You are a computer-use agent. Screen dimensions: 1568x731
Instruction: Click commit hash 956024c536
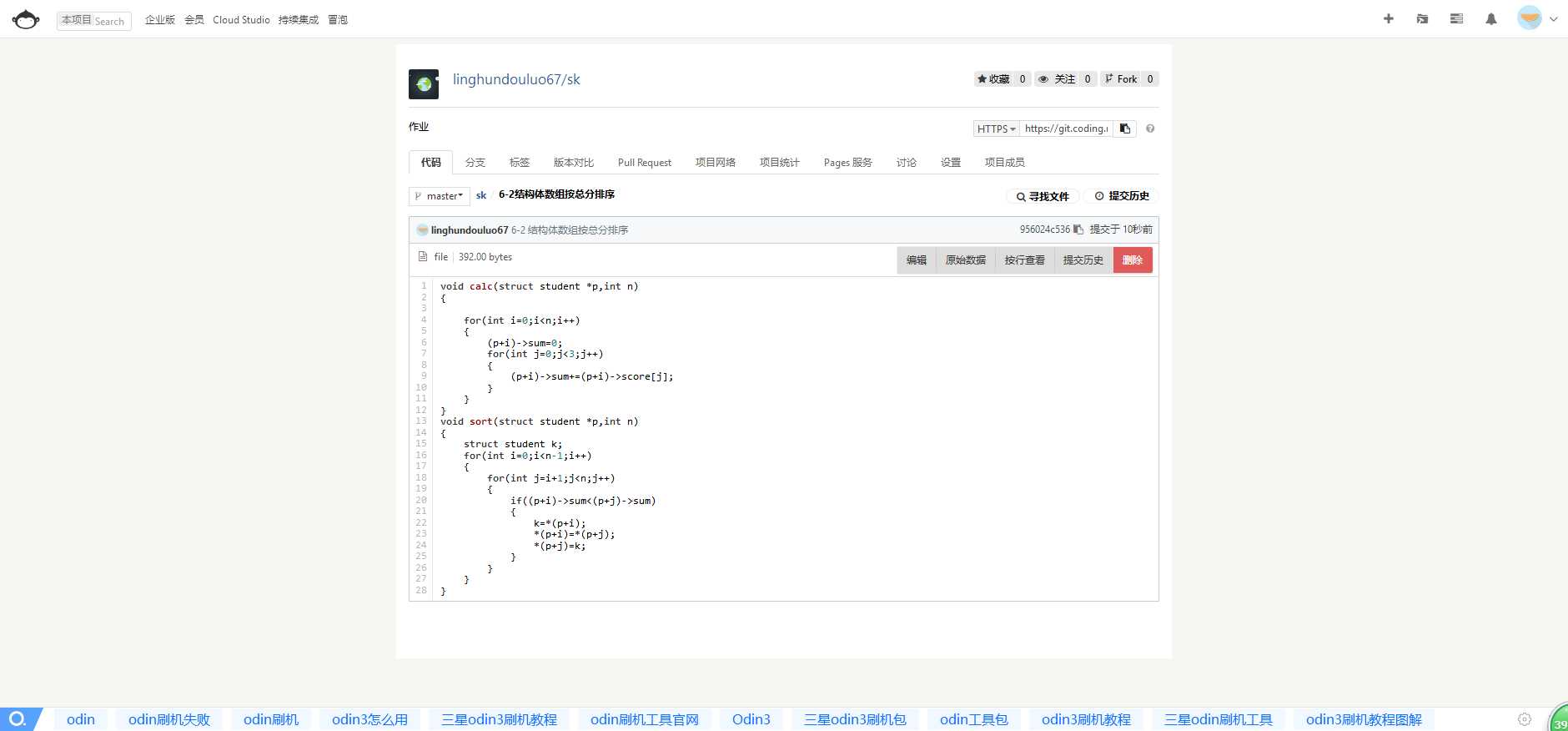coord(1044,229)
